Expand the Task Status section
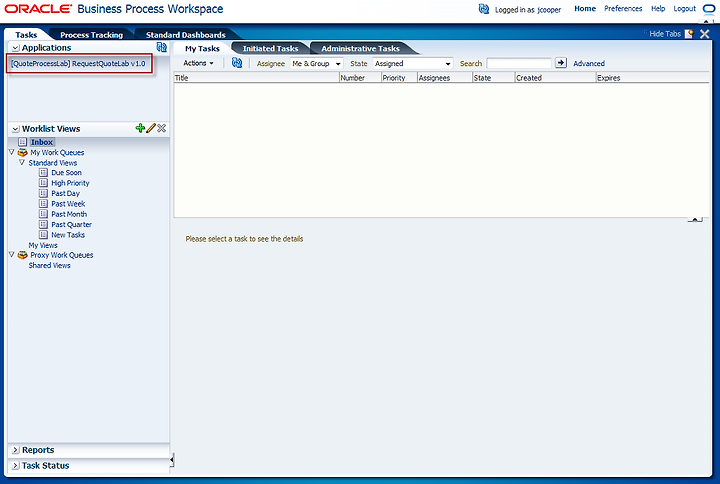Viewport: 720px width, 484px height. coord(15,466)
